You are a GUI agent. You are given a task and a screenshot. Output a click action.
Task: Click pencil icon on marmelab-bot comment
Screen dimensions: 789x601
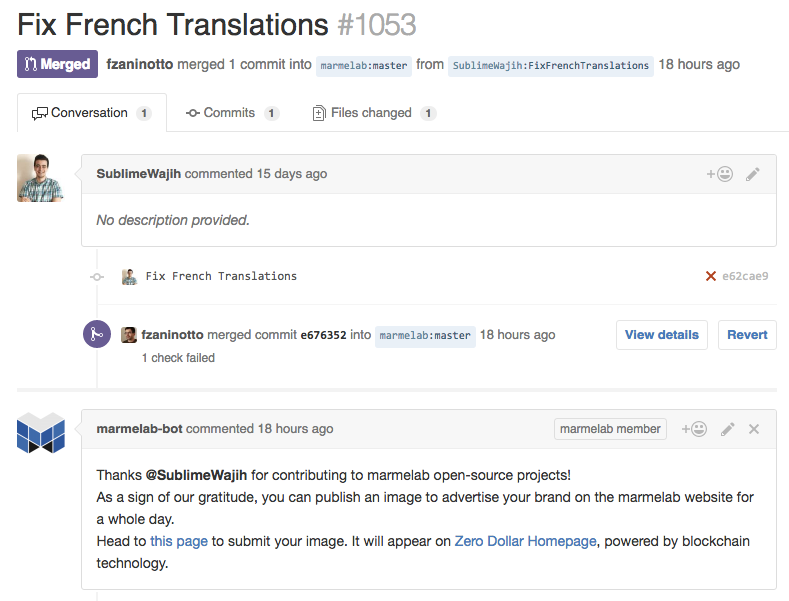[728, 429]
